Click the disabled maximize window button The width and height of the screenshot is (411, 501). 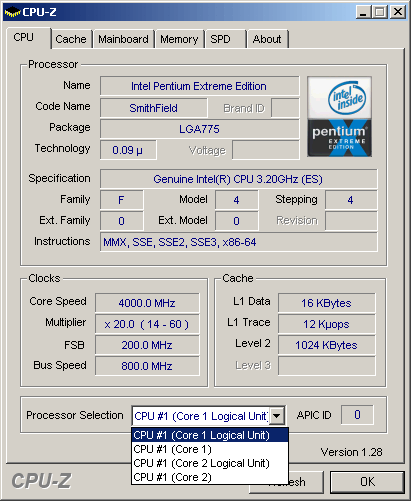(x=380, y=12)
